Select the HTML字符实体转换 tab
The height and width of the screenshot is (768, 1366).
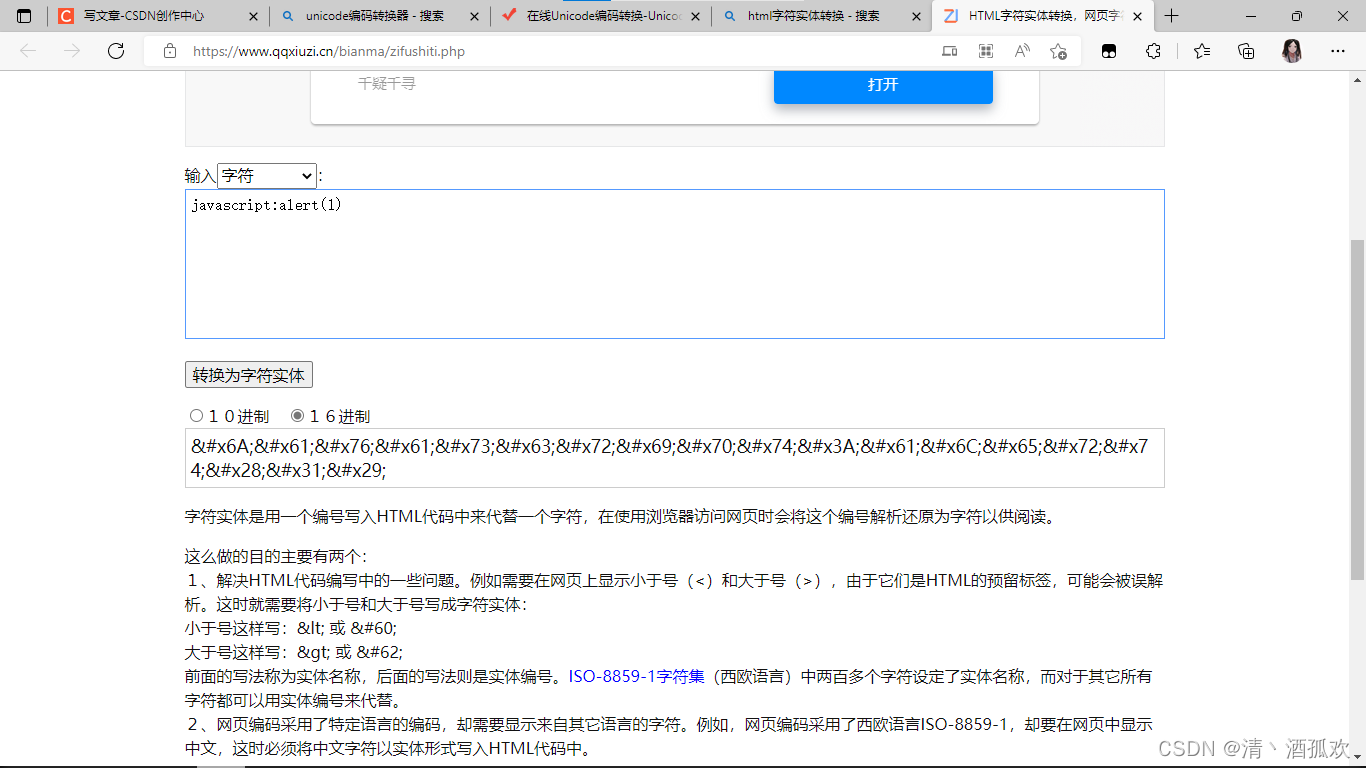click(x=1043, y=16)
